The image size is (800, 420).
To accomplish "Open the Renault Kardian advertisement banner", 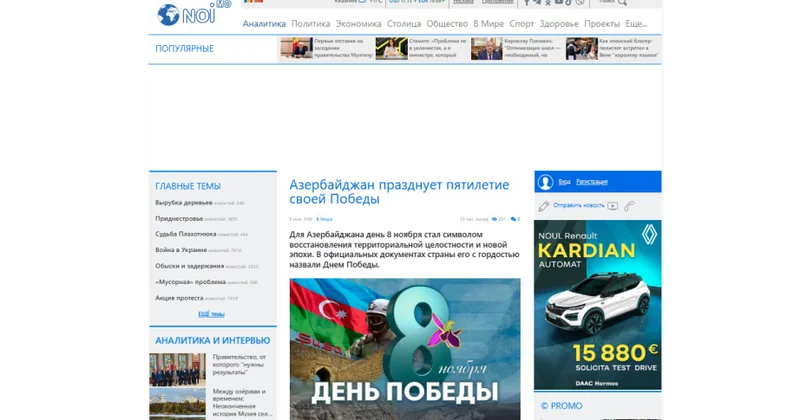I will tap(597, 305).
